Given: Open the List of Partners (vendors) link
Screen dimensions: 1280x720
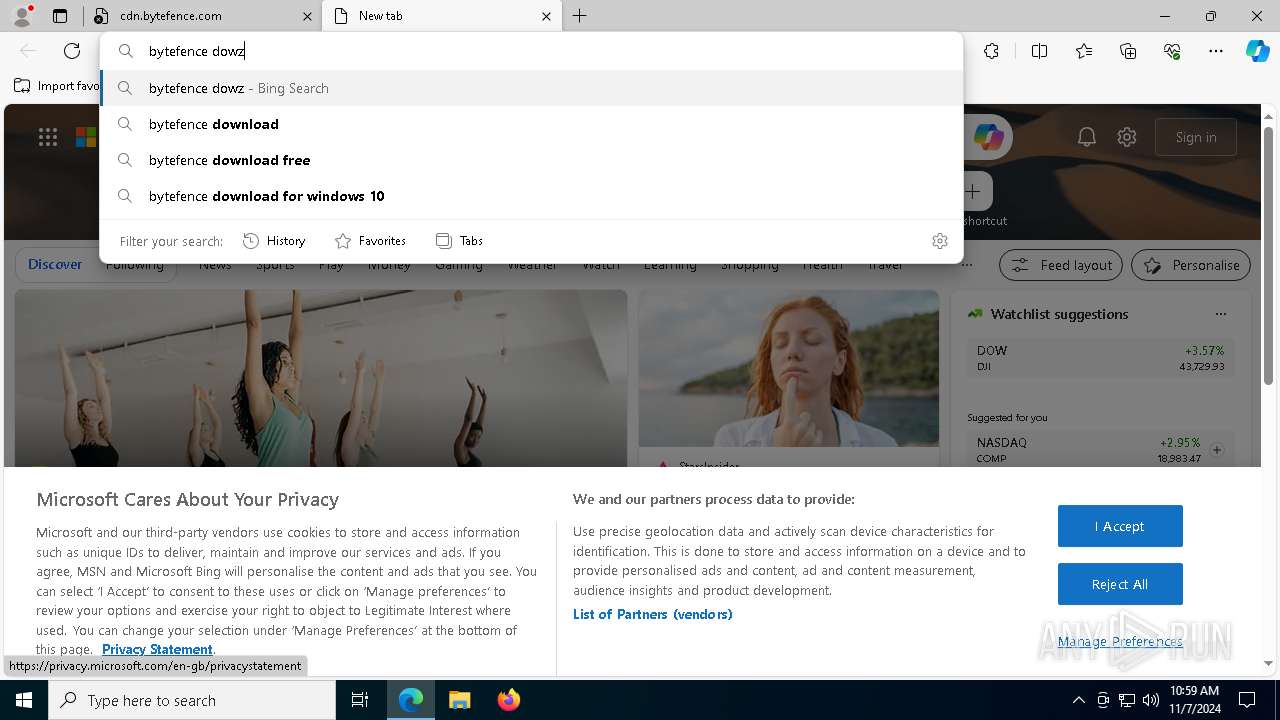Looking at the screenshot, I should [x=652, y=614].
